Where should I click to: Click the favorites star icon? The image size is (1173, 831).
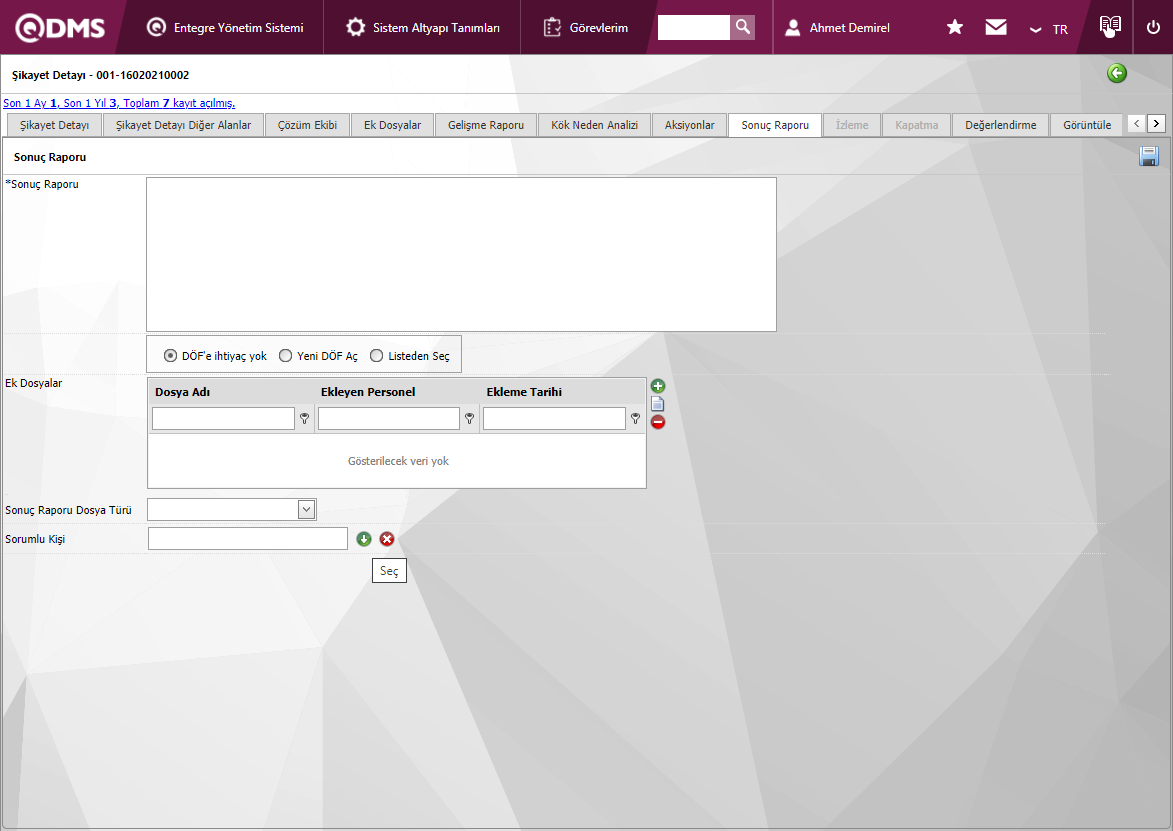click(955, 28)
